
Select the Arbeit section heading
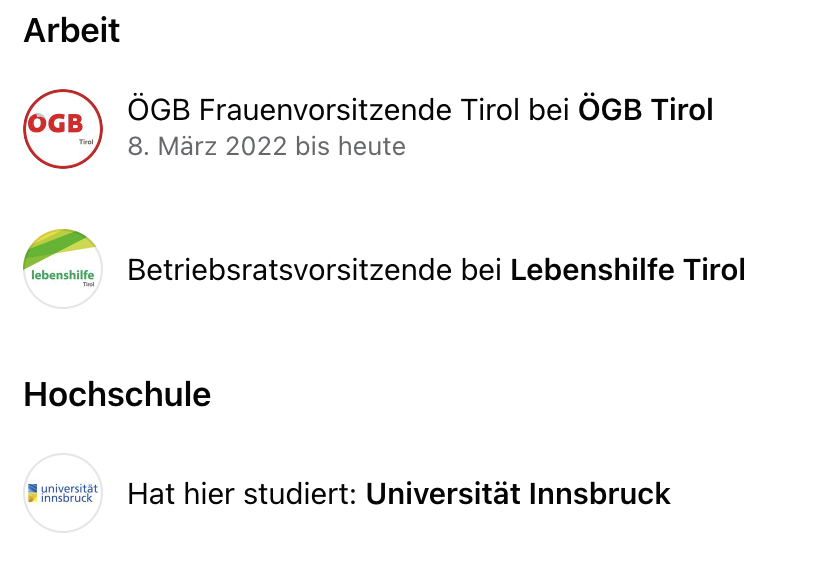[x=72, y=30]
